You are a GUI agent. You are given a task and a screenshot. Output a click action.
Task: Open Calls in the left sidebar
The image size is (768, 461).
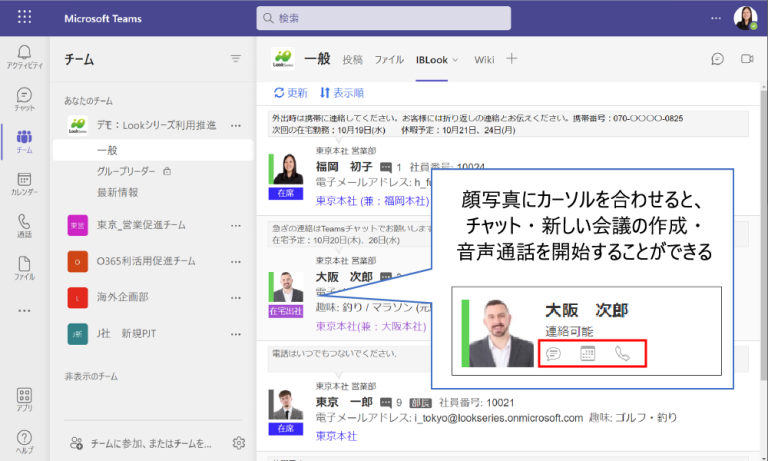pos(24,225)
